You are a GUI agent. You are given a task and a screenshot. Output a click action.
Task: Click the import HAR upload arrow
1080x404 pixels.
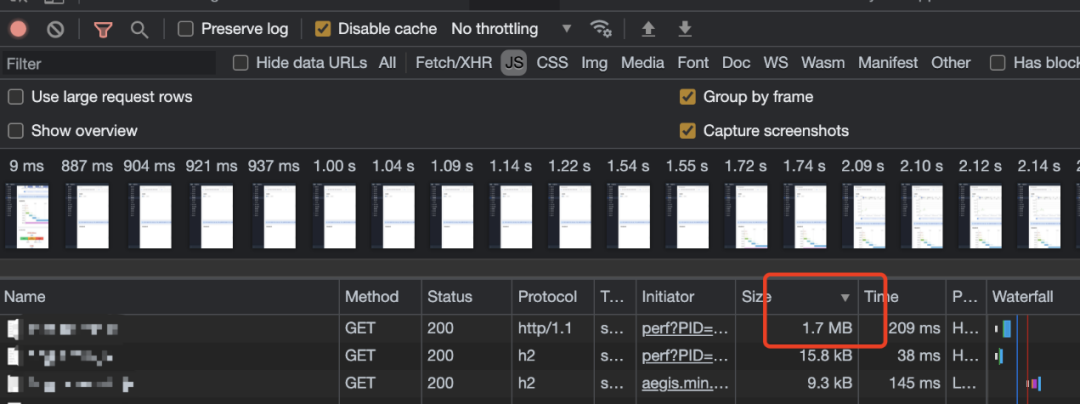click(648, 29)
